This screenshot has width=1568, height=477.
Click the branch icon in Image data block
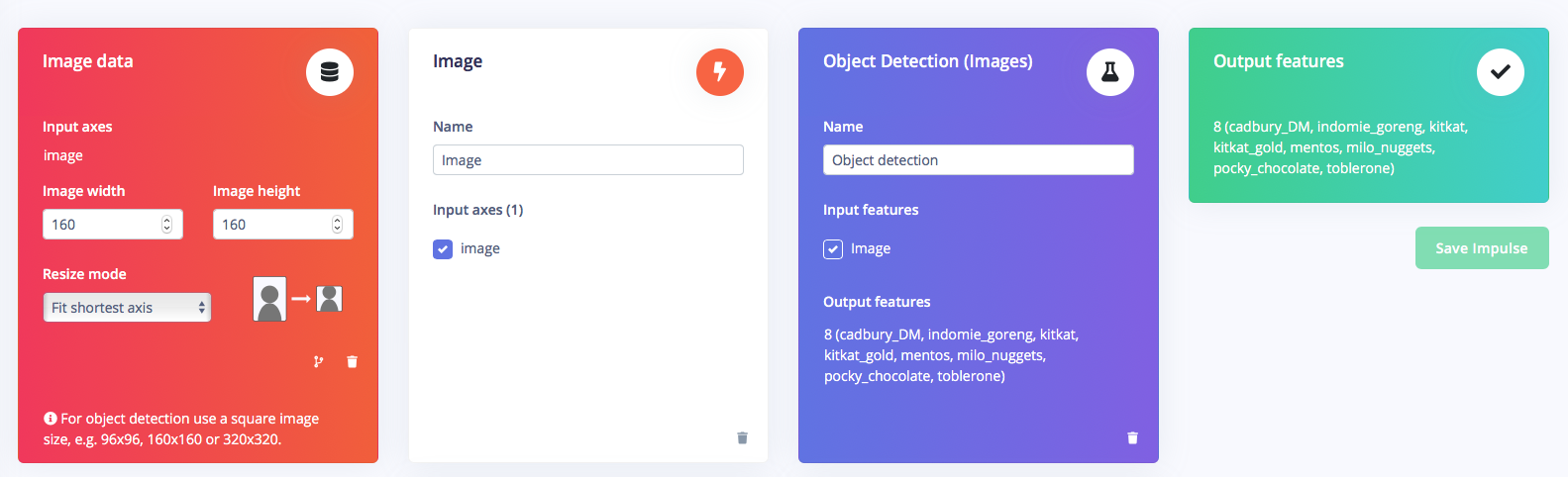point(318,362)
